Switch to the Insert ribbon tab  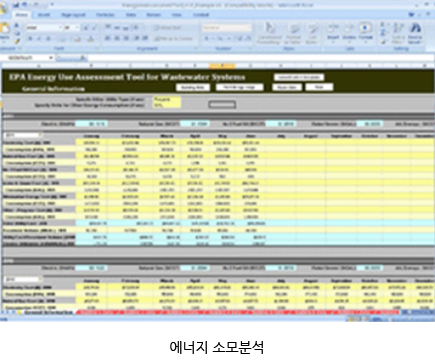[44, 15]
